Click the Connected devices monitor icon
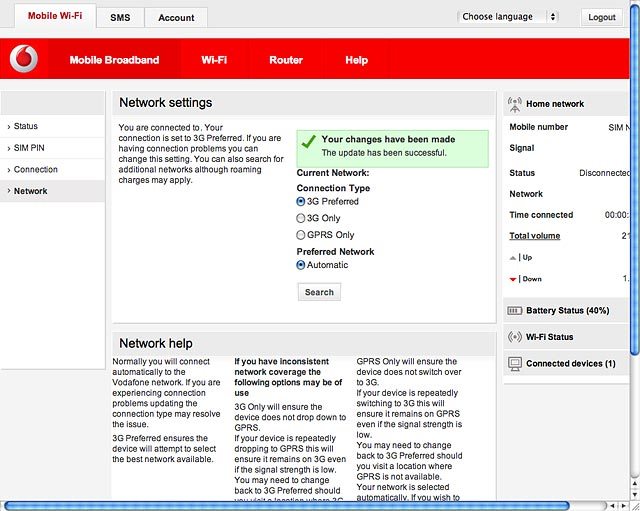This screenshot has width=640, height=511. point(515,364)
